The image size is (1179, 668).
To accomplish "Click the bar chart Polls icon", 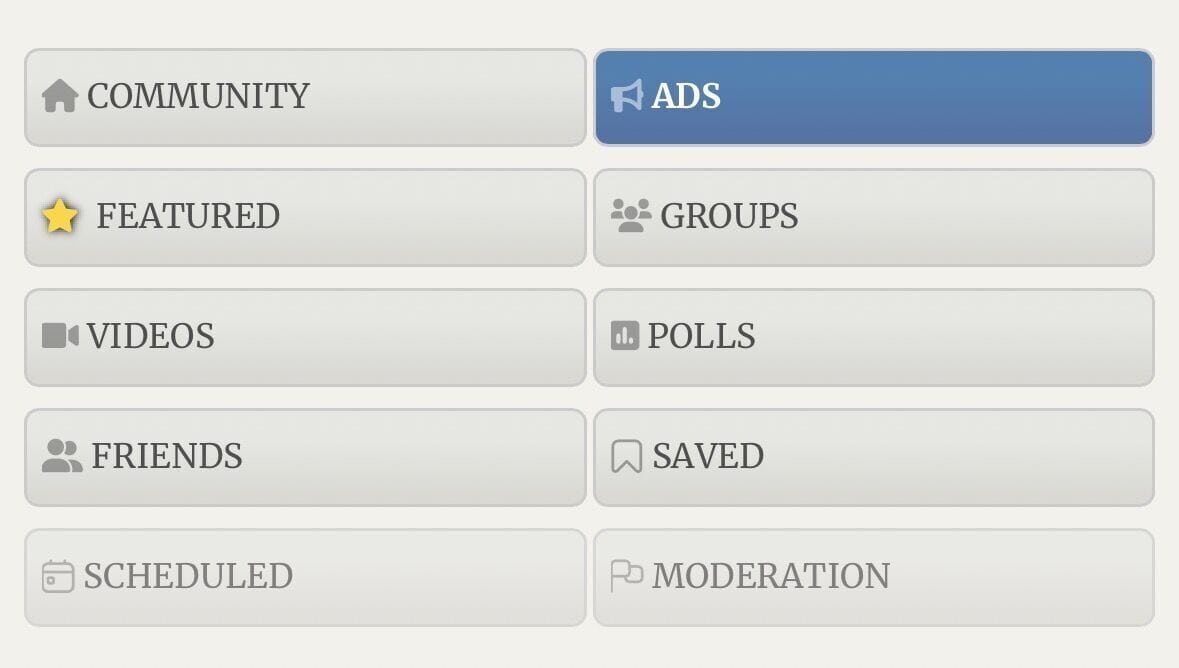I will (625, 336).
